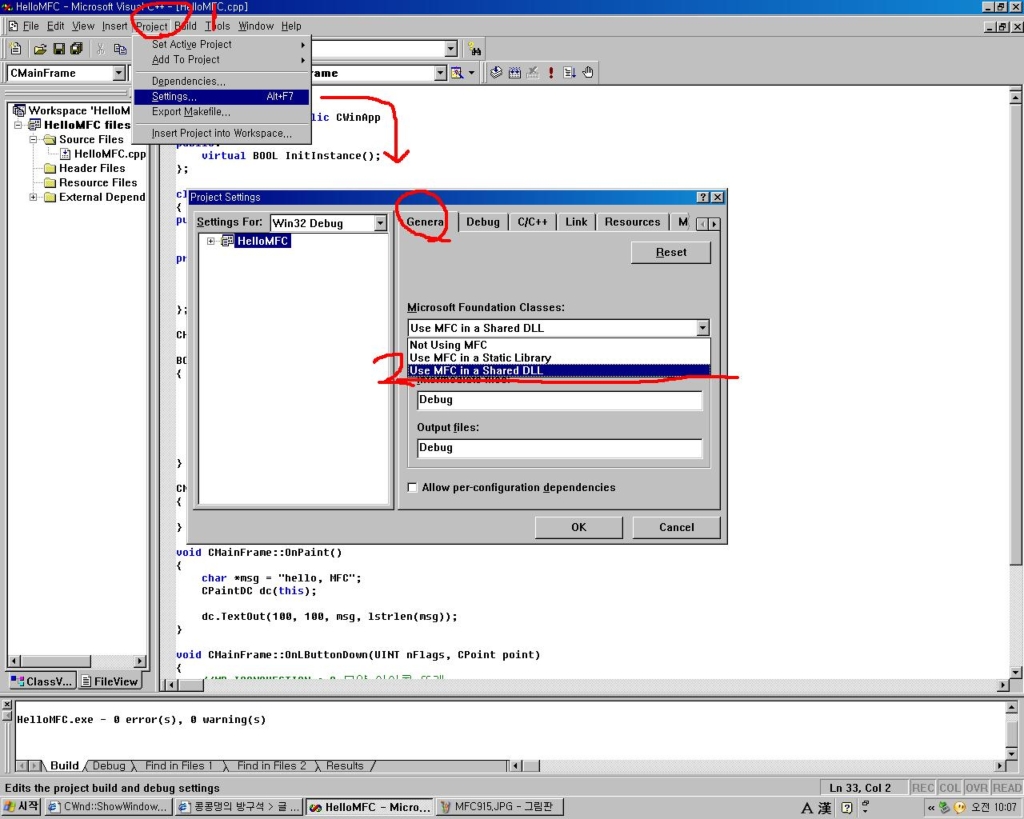Click the Save floppy disk icon
The image size is (1024, 819).
pos(59,49)
